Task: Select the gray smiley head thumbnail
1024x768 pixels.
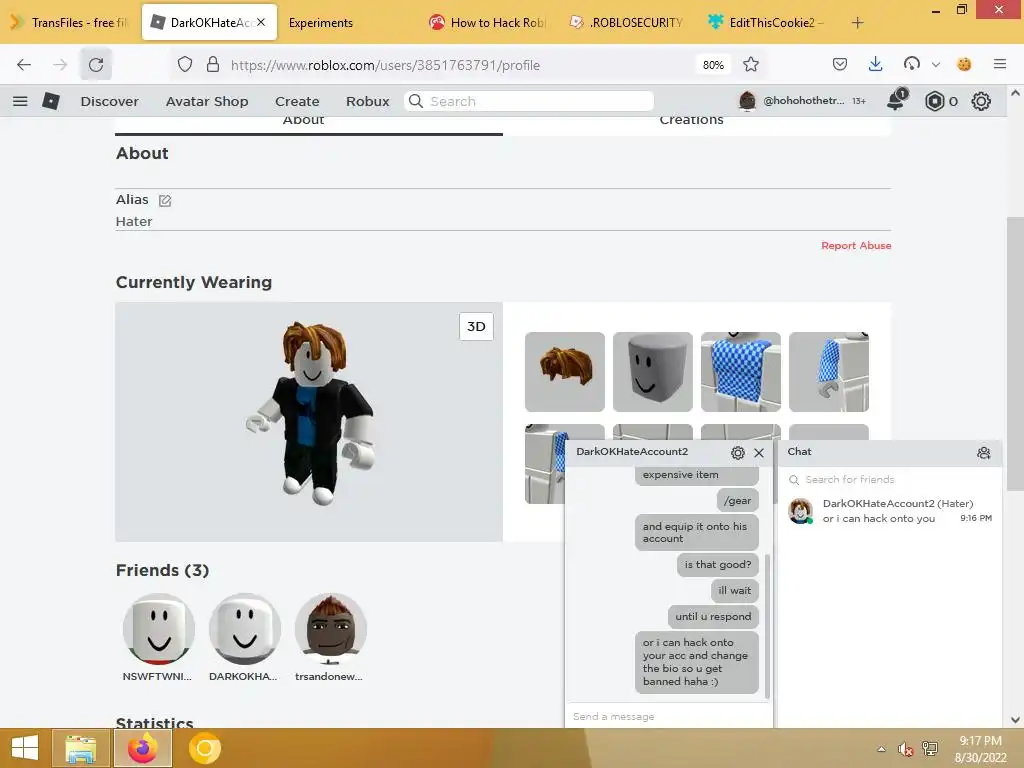Action: (652, 372)
